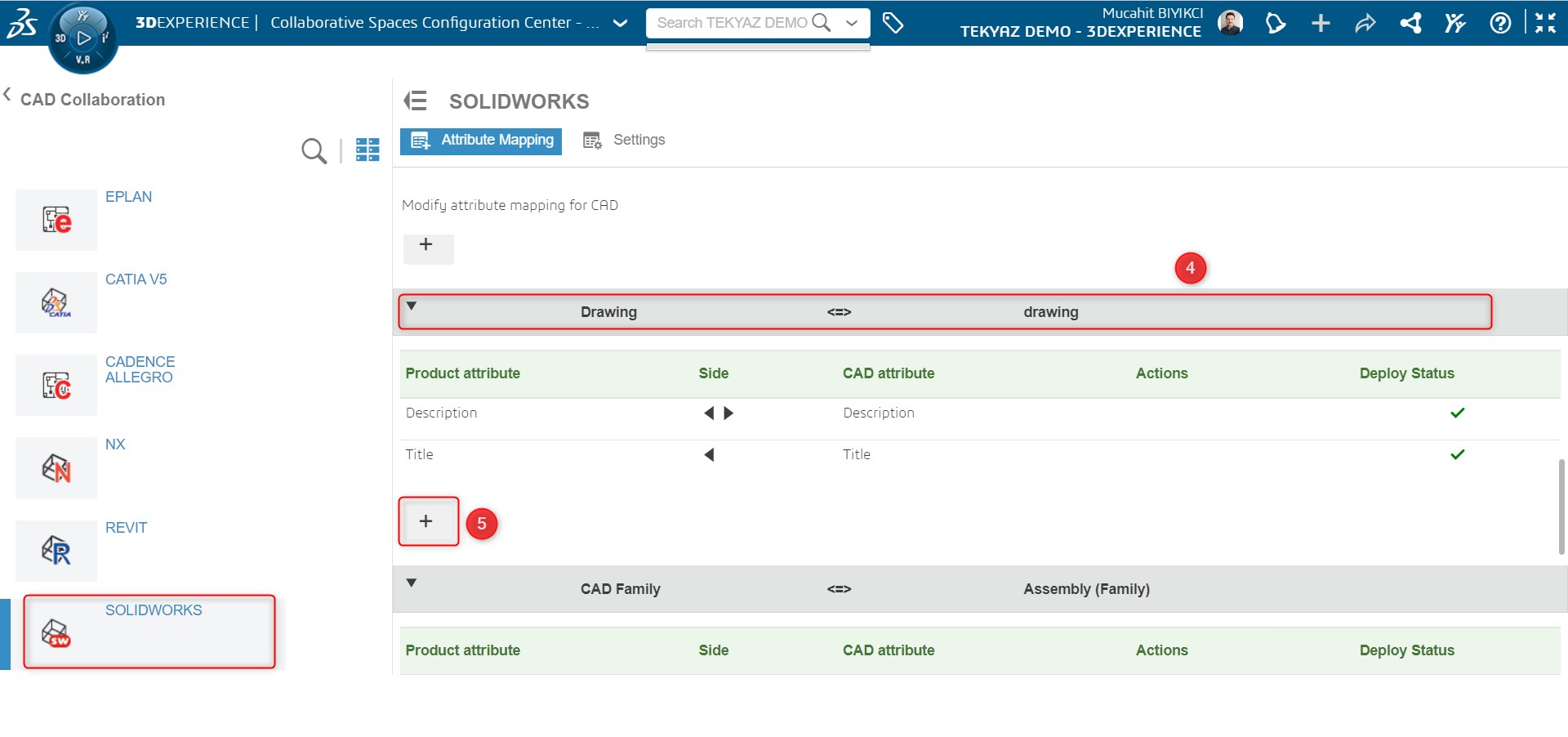The image size is (1568, 737).
Task: Open the tools scissor icon in header
Action: (1454, 23)
